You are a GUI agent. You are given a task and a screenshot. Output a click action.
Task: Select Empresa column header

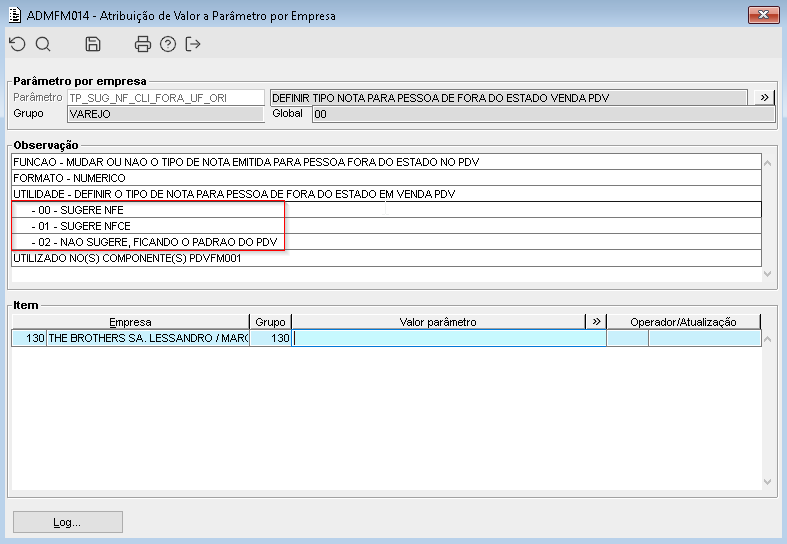[130, 322]
